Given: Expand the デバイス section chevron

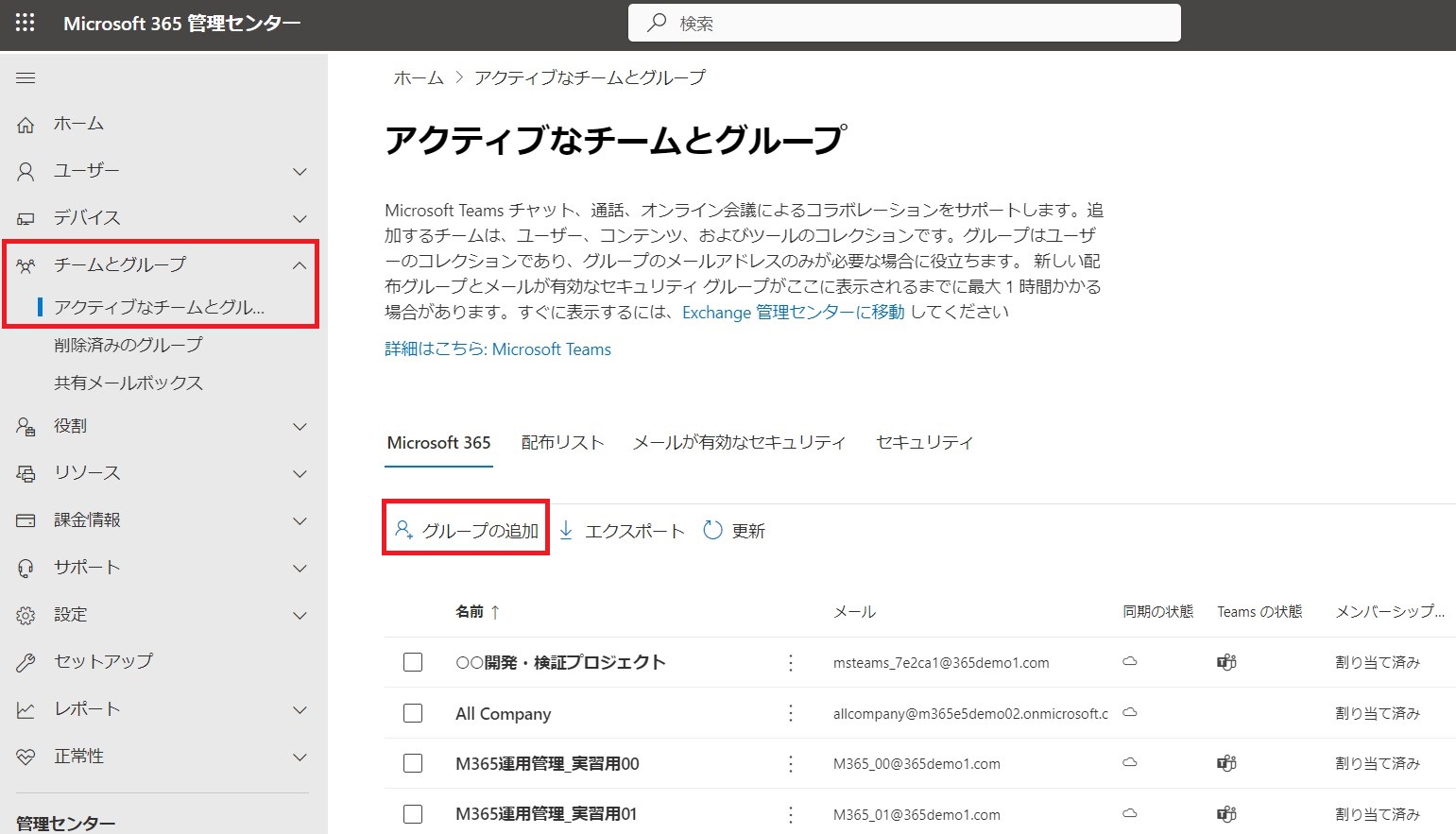Looking at the screenshot, I should (300, 218).
